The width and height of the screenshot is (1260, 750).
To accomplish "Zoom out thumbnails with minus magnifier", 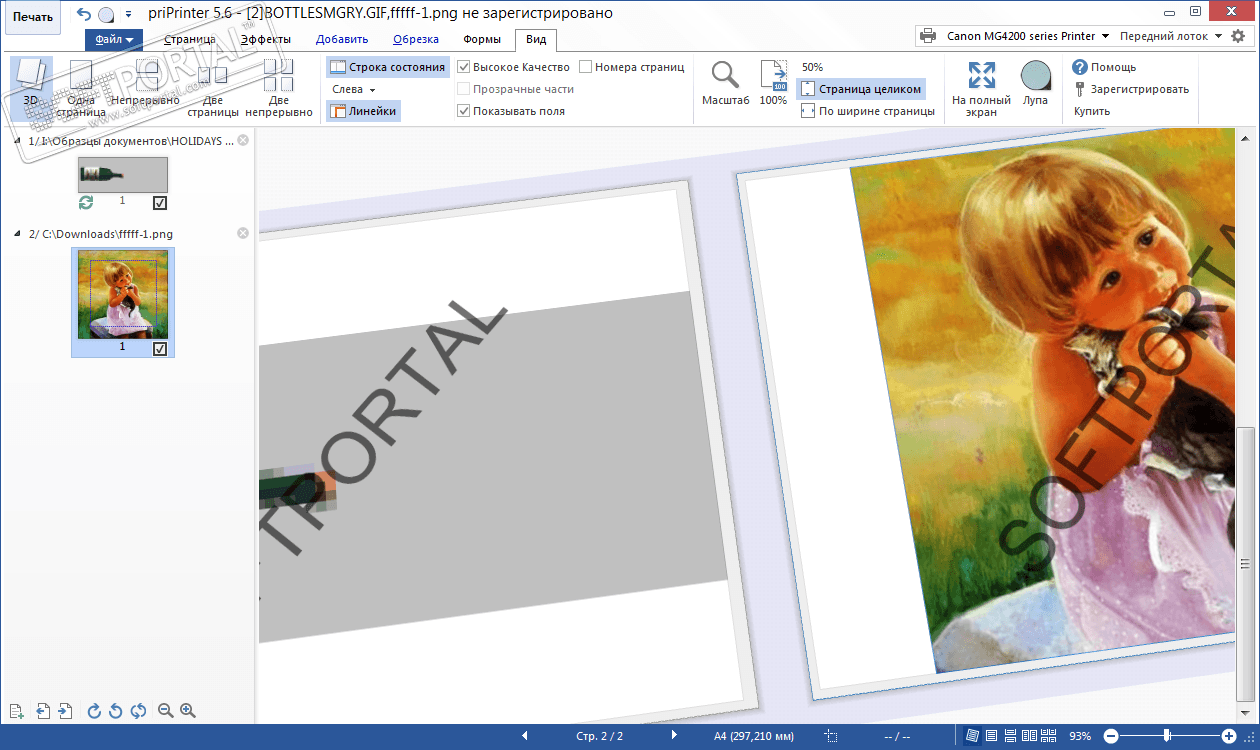I will click(x=166, y=711).
